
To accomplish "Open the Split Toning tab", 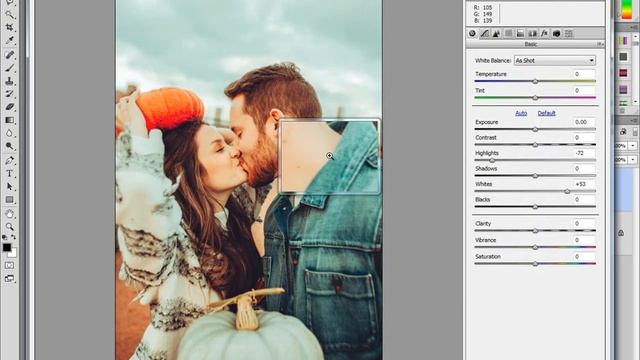I will point(520,33).
